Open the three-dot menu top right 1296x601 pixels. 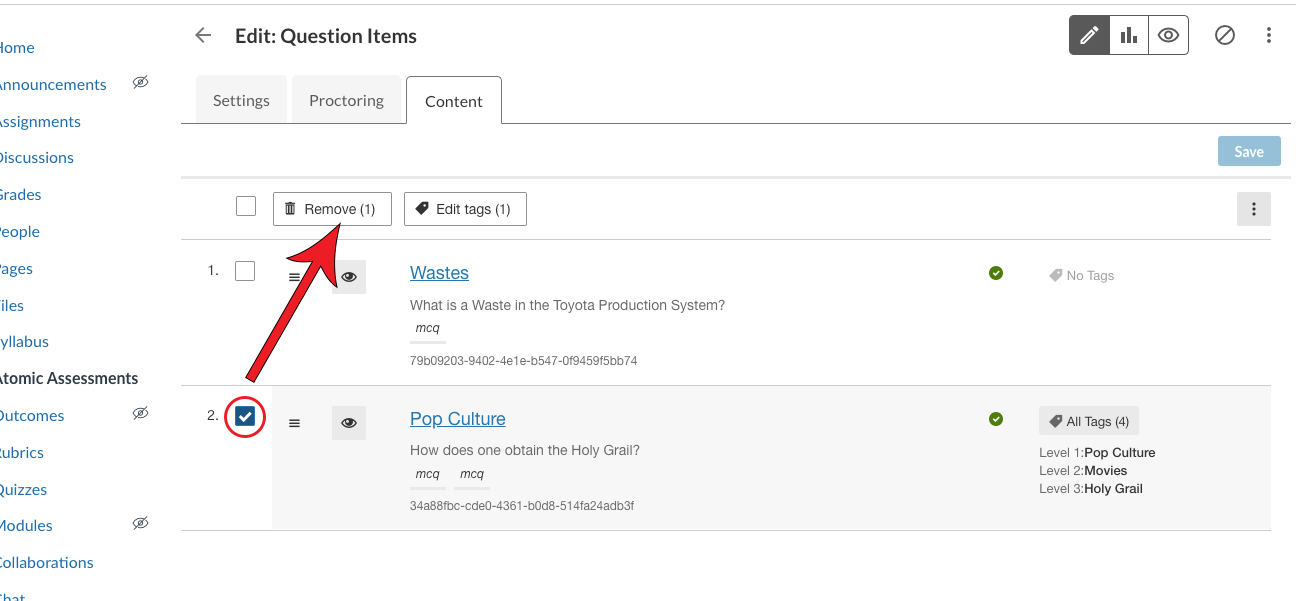pos(1268,34)
